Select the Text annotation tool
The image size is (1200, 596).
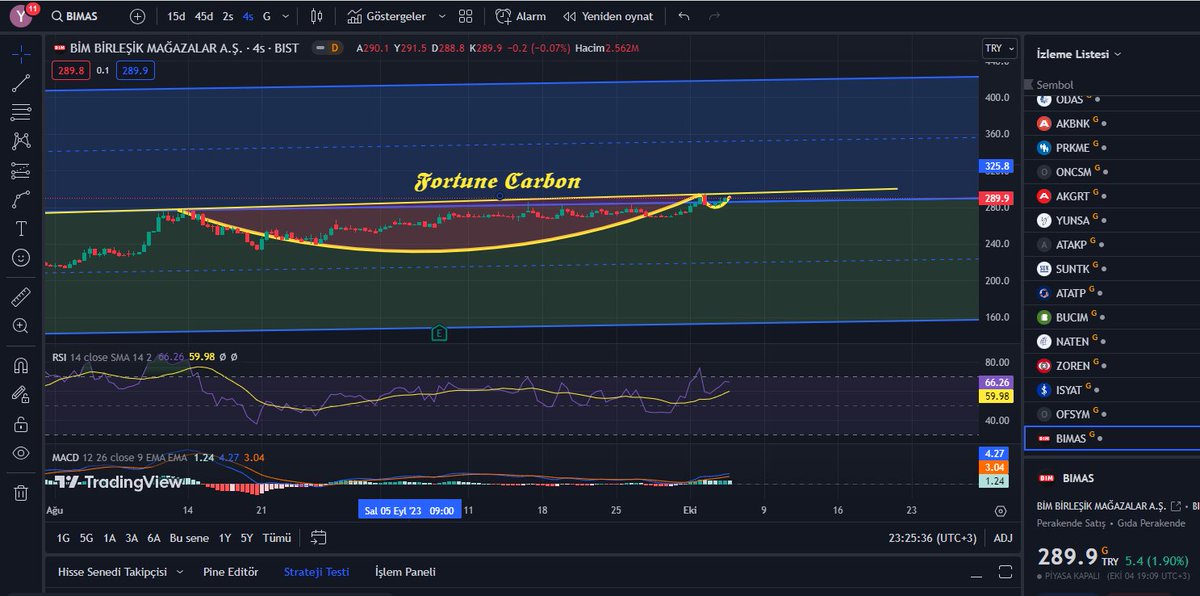(21, 228)
